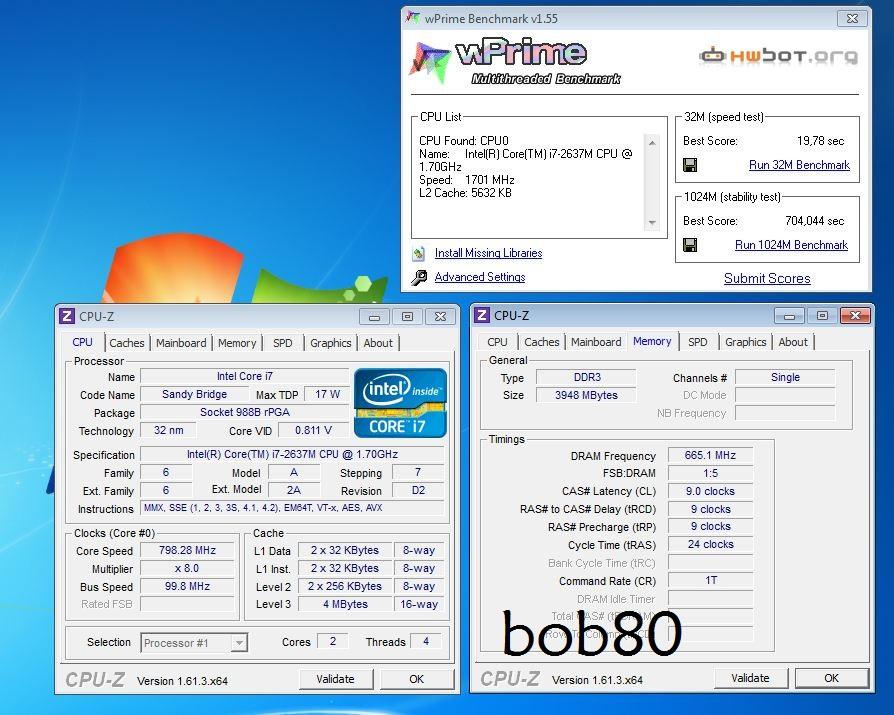Open Caches tab in left CPU-Z window
This screenshot has width=894, height=715.
(x=127, y=343)
